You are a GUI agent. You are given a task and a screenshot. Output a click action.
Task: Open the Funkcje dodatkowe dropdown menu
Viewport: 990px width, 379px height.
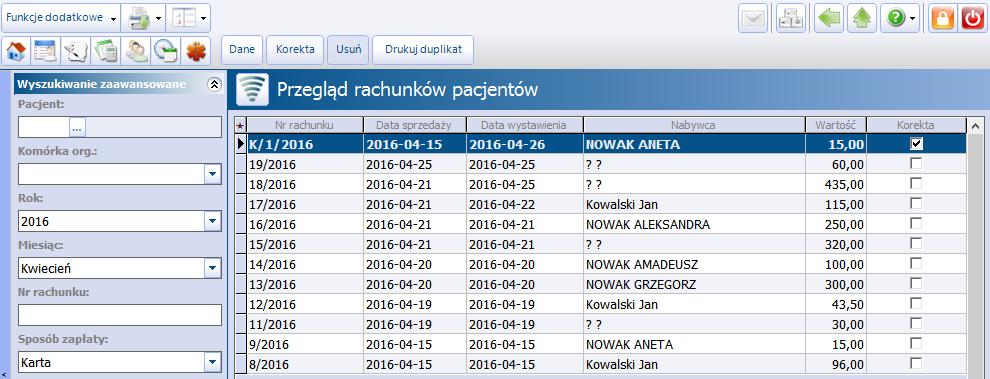(x=61, y=18)
